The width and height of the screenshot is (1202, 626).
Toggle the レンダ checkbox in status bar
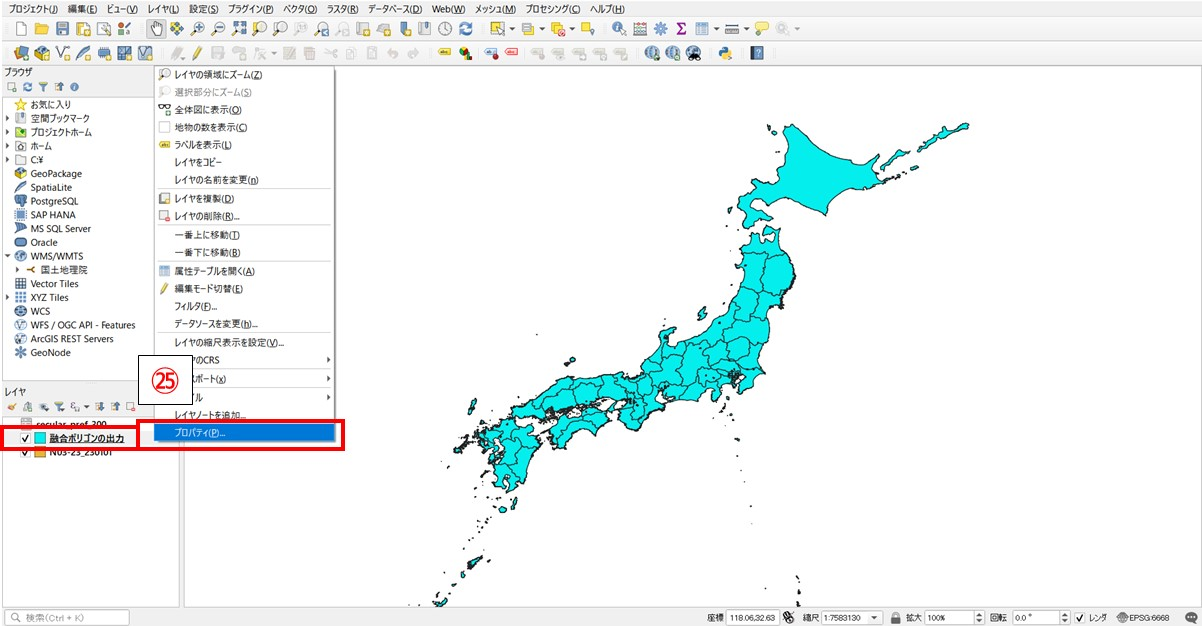[1080, 617]
